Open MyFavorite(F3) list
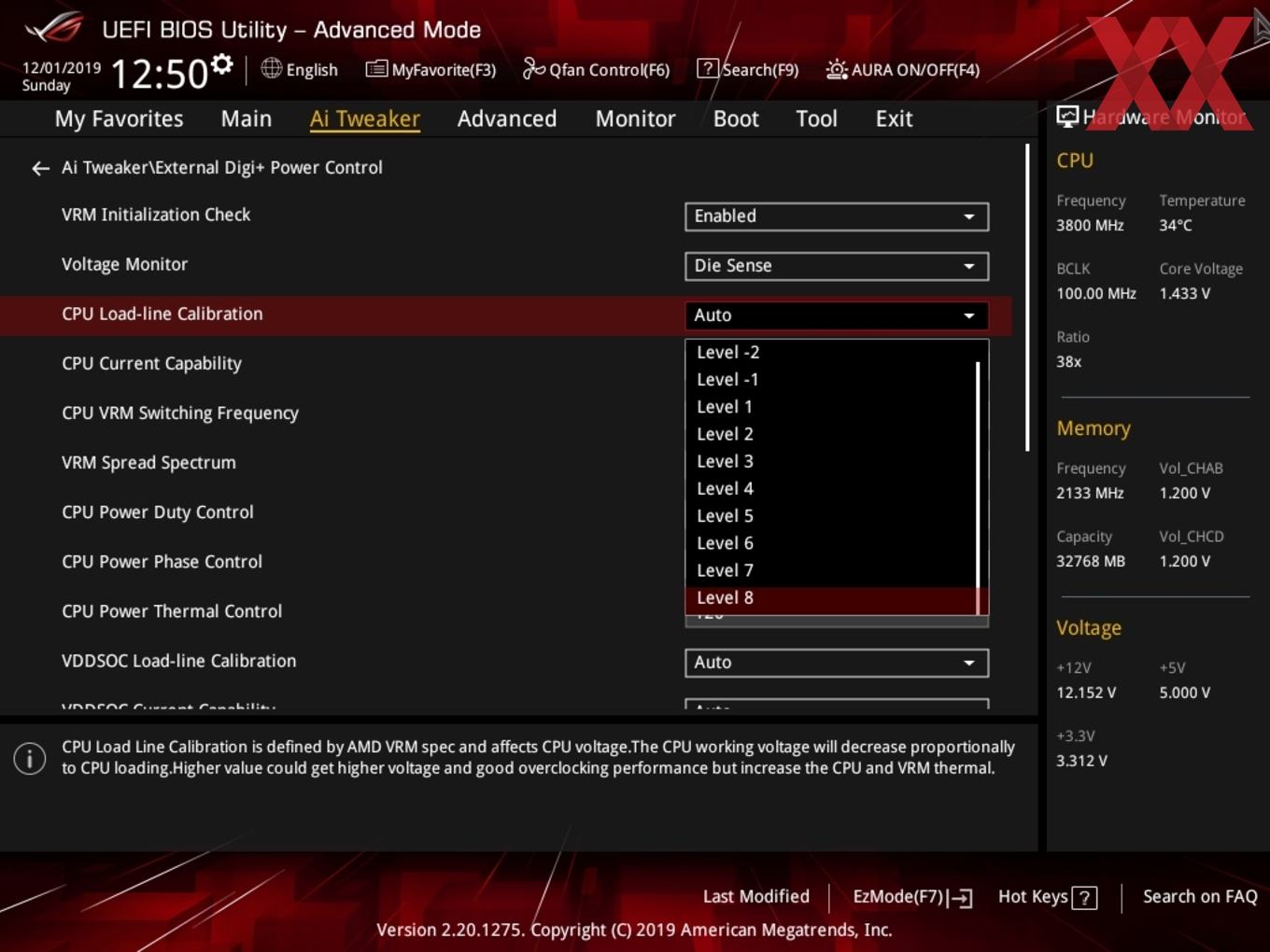 point(430,69)
